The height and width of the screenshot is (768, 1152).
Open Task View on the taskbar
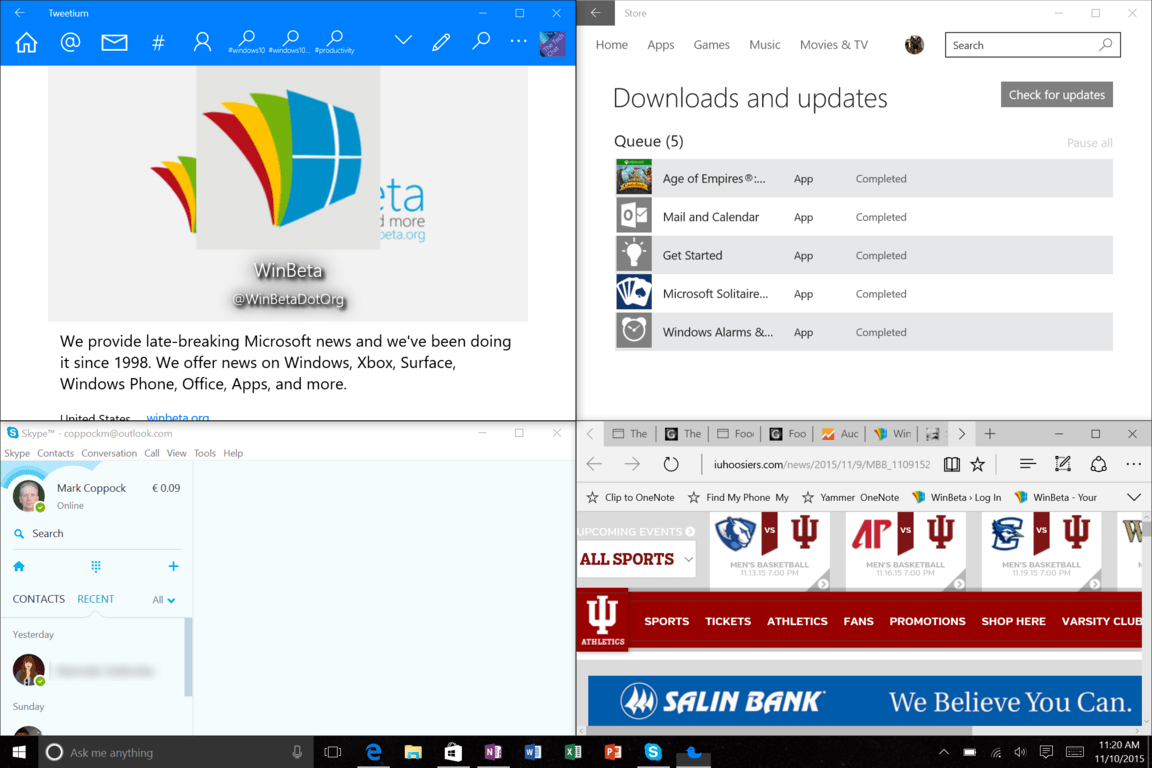tap(333, 752)
